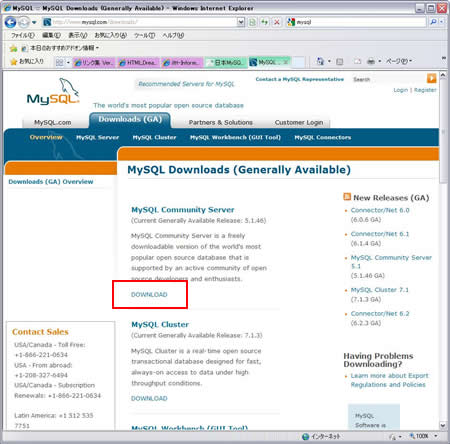Image resolution: width=450 pixels, height=444 pixels.
Task: Open a new blank tab
Action: (298, 62)
